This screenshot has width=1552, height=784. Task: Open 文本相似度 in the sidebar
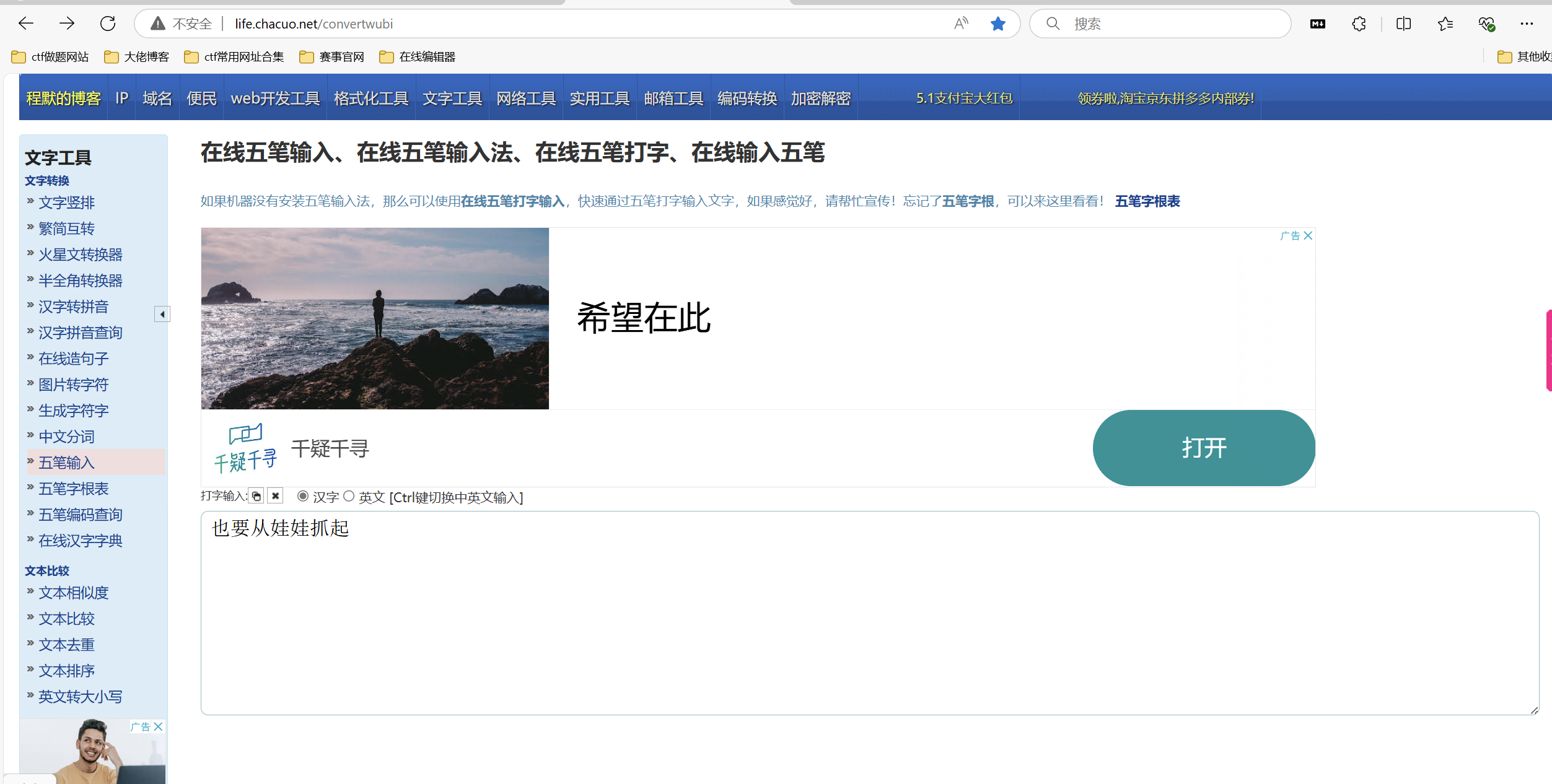73,593
